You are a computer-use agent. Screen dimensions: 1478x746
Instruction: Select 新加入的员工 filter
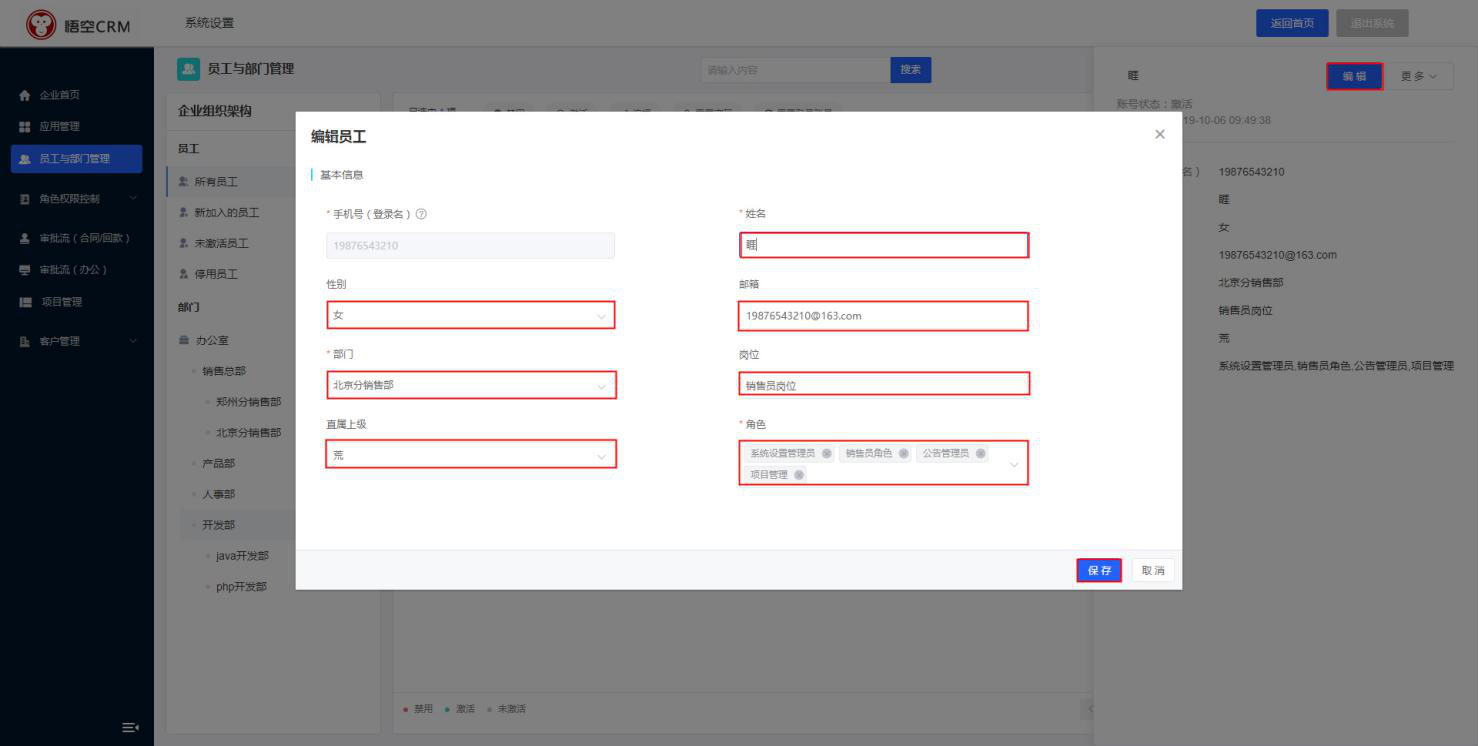(226, 213)
